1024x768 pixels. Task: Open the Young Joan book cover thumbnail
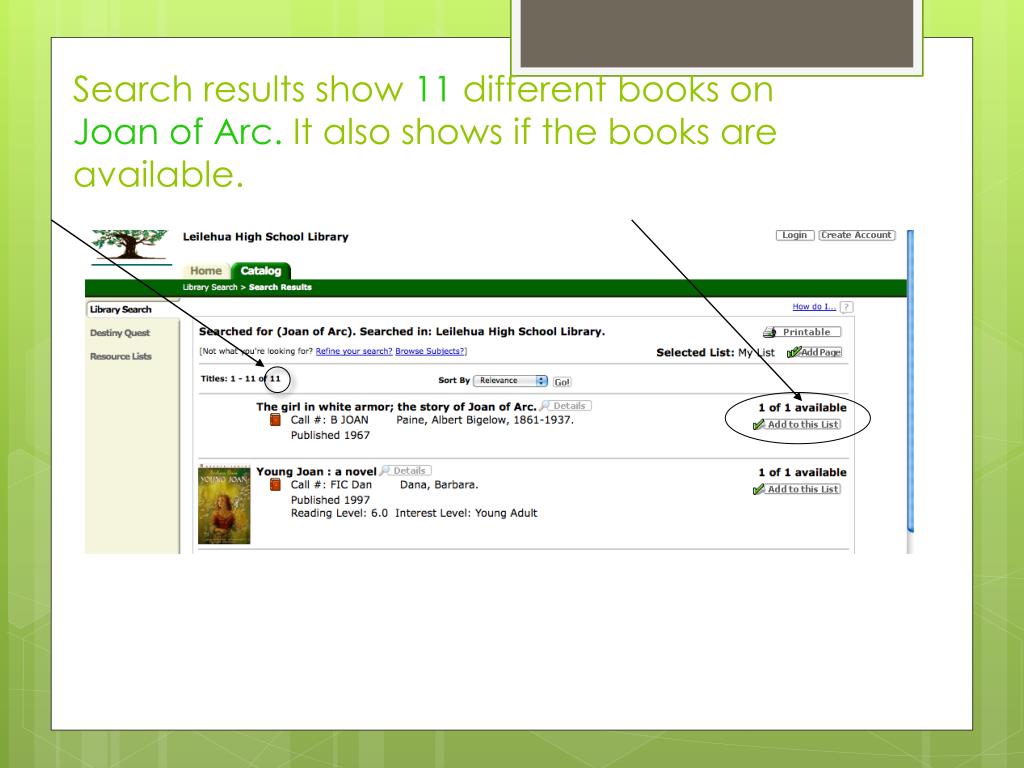pyautogui.click(x=224, y=505)
